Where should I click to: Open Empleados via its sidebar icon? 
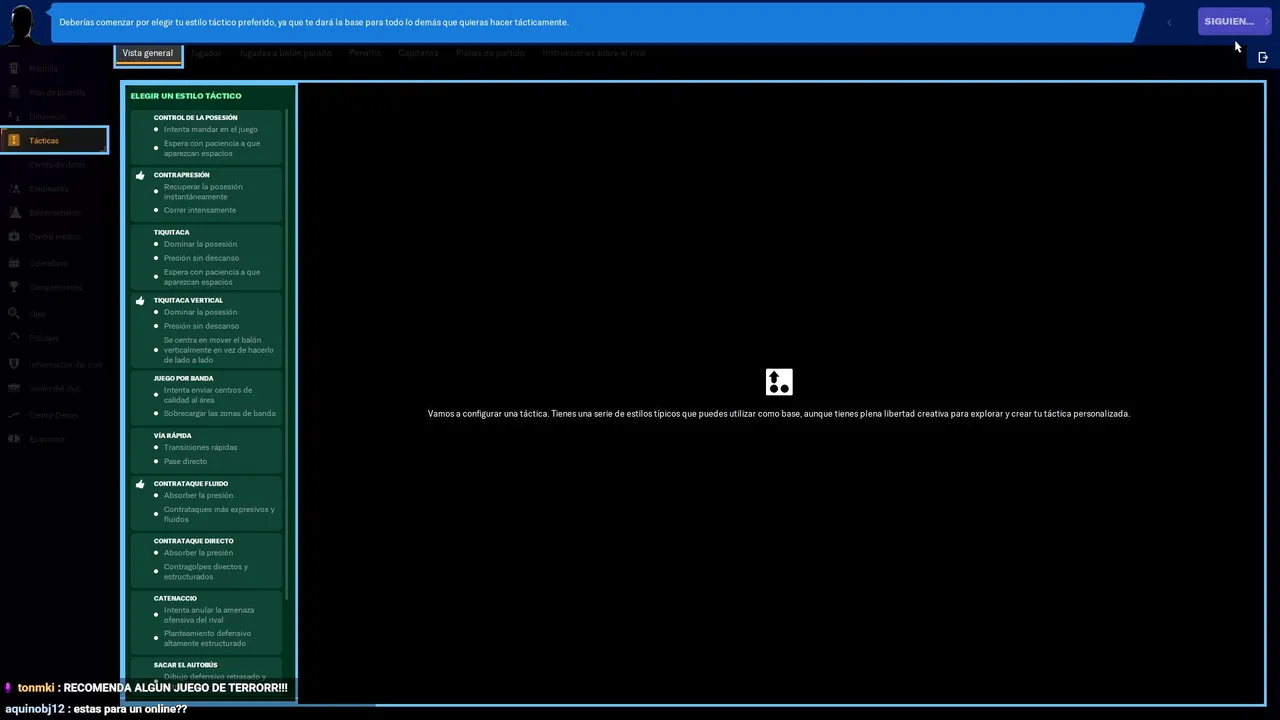pos(14,189)
